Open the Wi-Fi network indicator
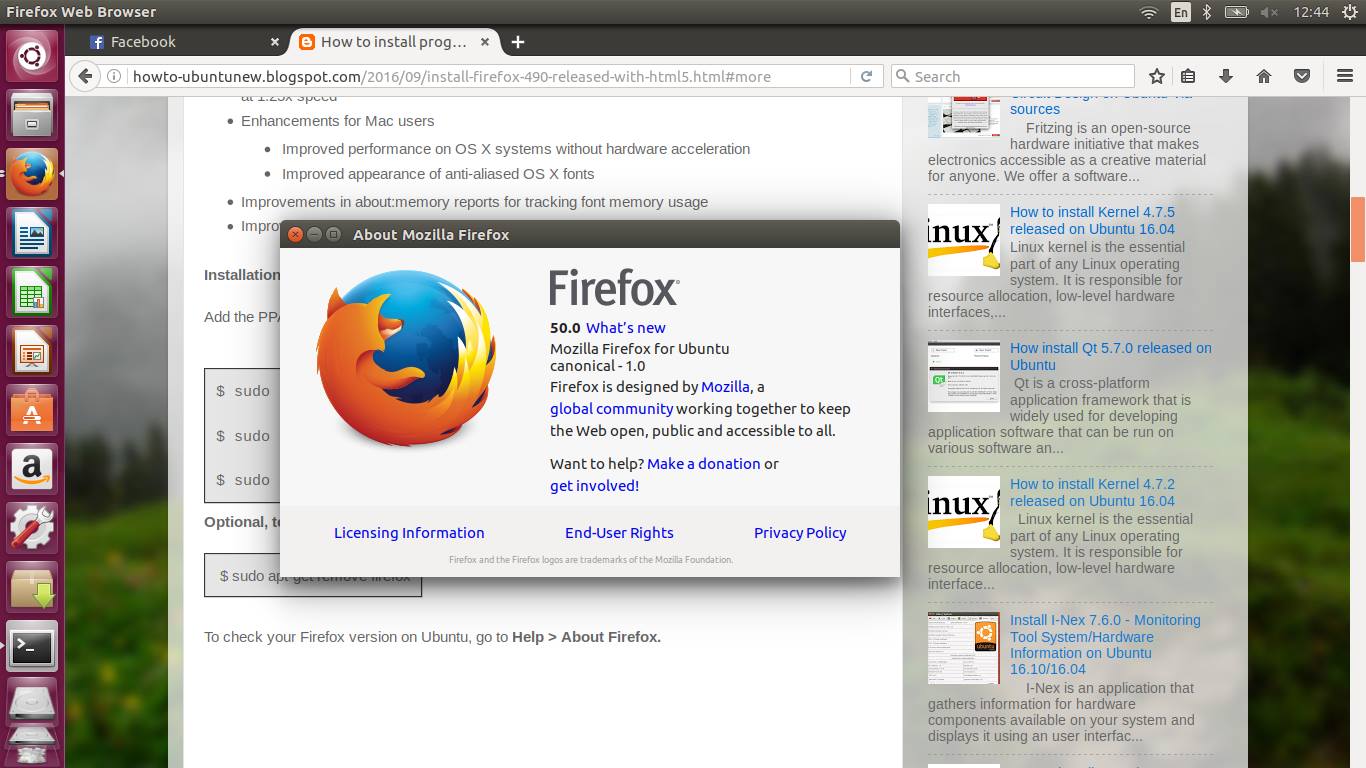The width and height of the screenshot is (1366, 768). tap(1149, 12)
